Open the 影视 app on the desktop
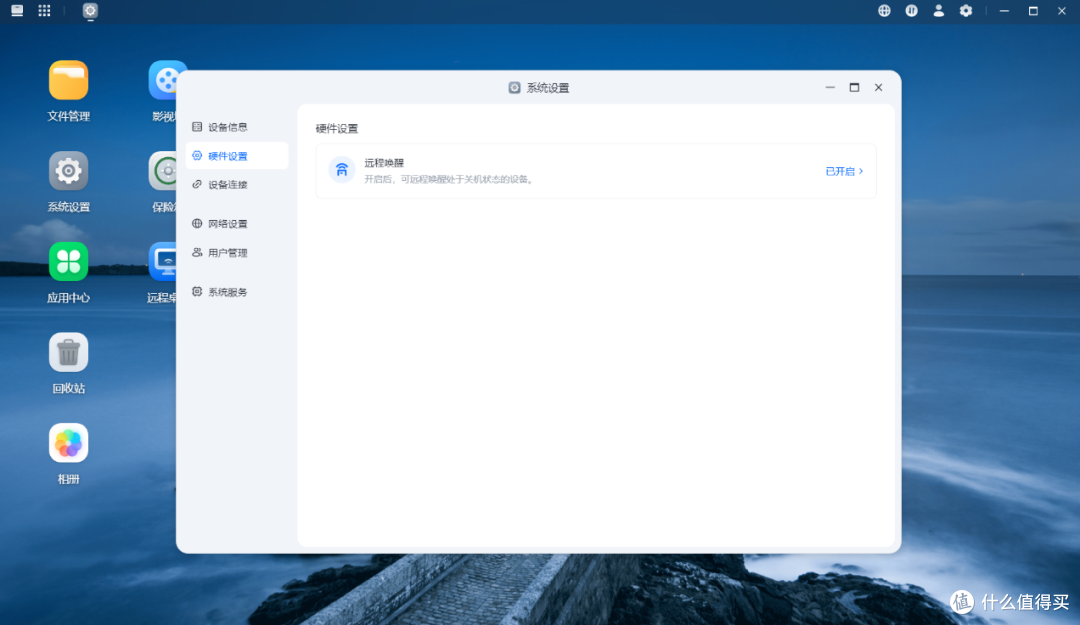Image resolution: width=1080 pixels, height=625 pixels. [x=163, y=80]
